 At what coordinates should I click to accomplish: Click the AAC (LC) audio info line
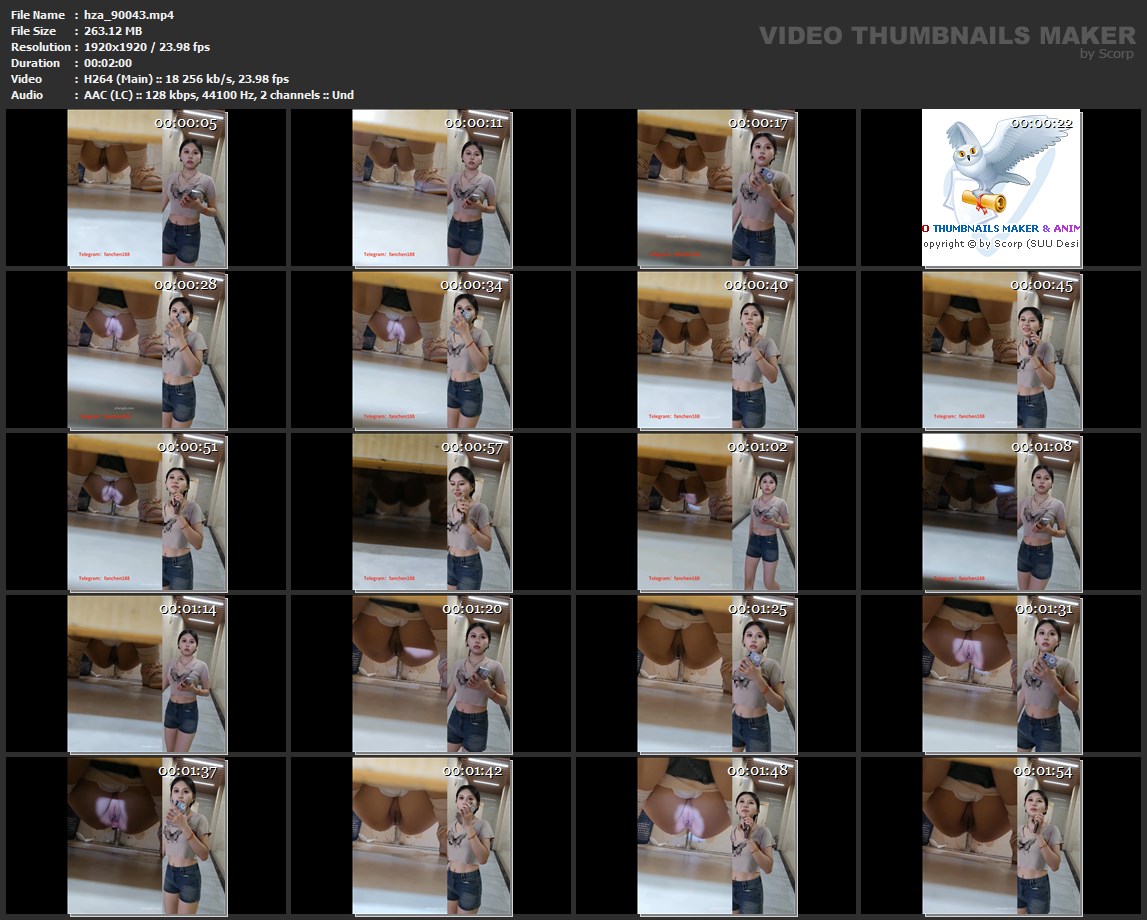tap(219, 95)
